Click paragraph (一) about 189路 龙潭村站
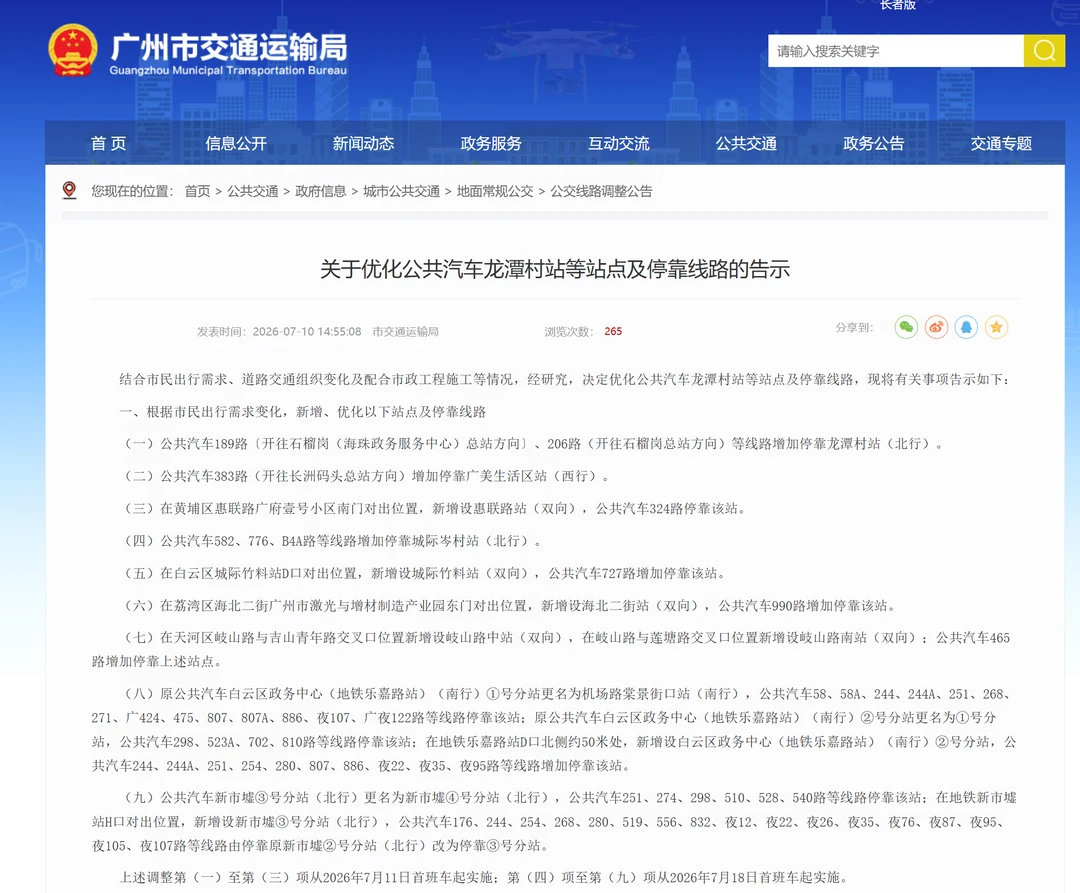1080x893 pixels. (x=533, y=444)
